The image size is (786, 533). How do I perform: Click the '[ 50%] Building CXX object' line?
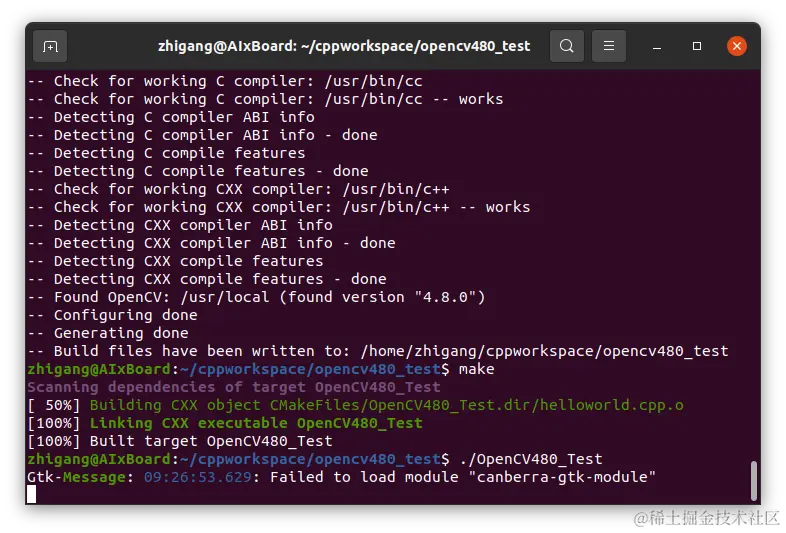point(356,405)
